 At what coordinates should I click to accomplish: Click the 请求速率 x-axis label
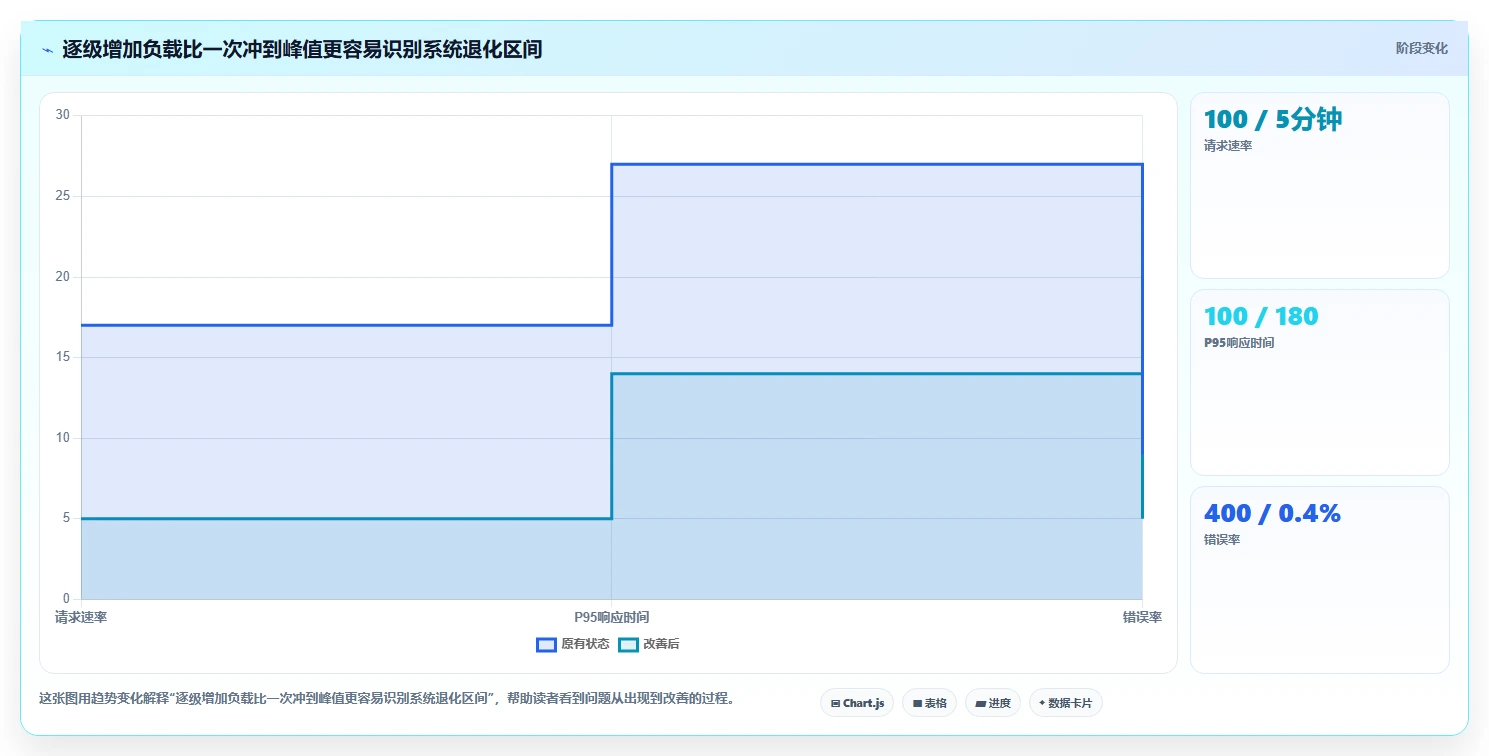[81, 618]
